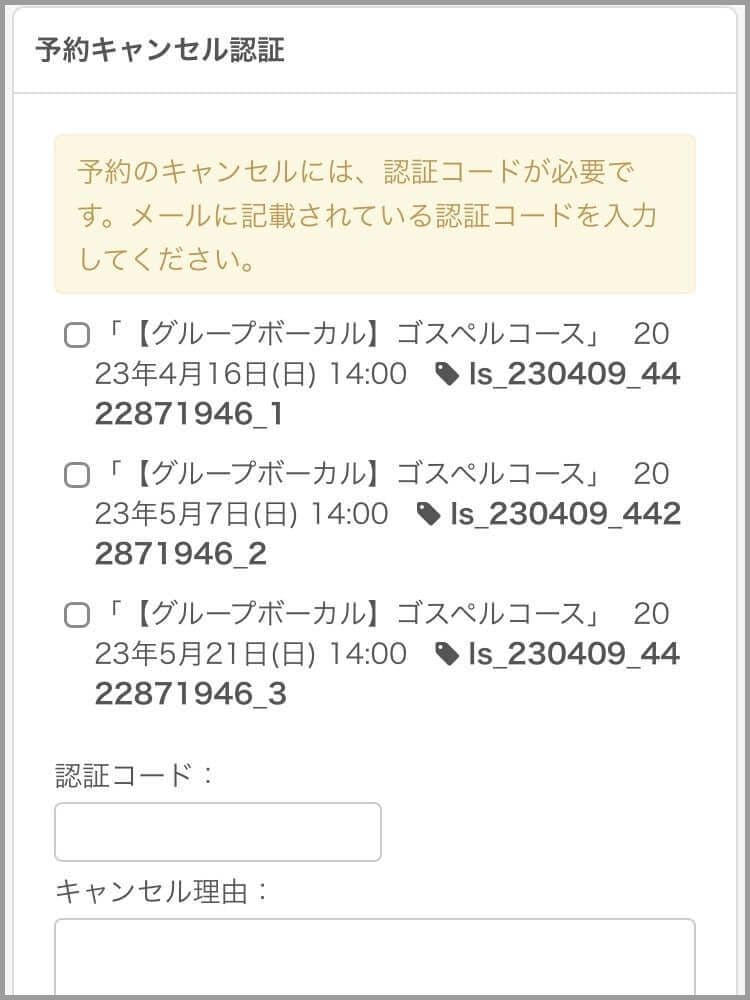This screenshot has width=750, height=1000.
Task: Focus the 認証コード input field
Action: coord(218,832)
